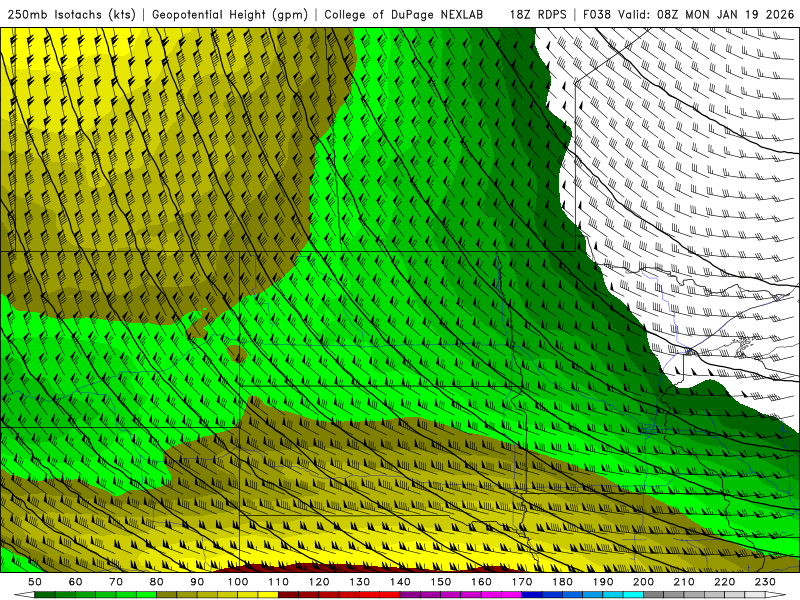
Task: Click the '180' label on the color scale
Action: coord(563,582)
